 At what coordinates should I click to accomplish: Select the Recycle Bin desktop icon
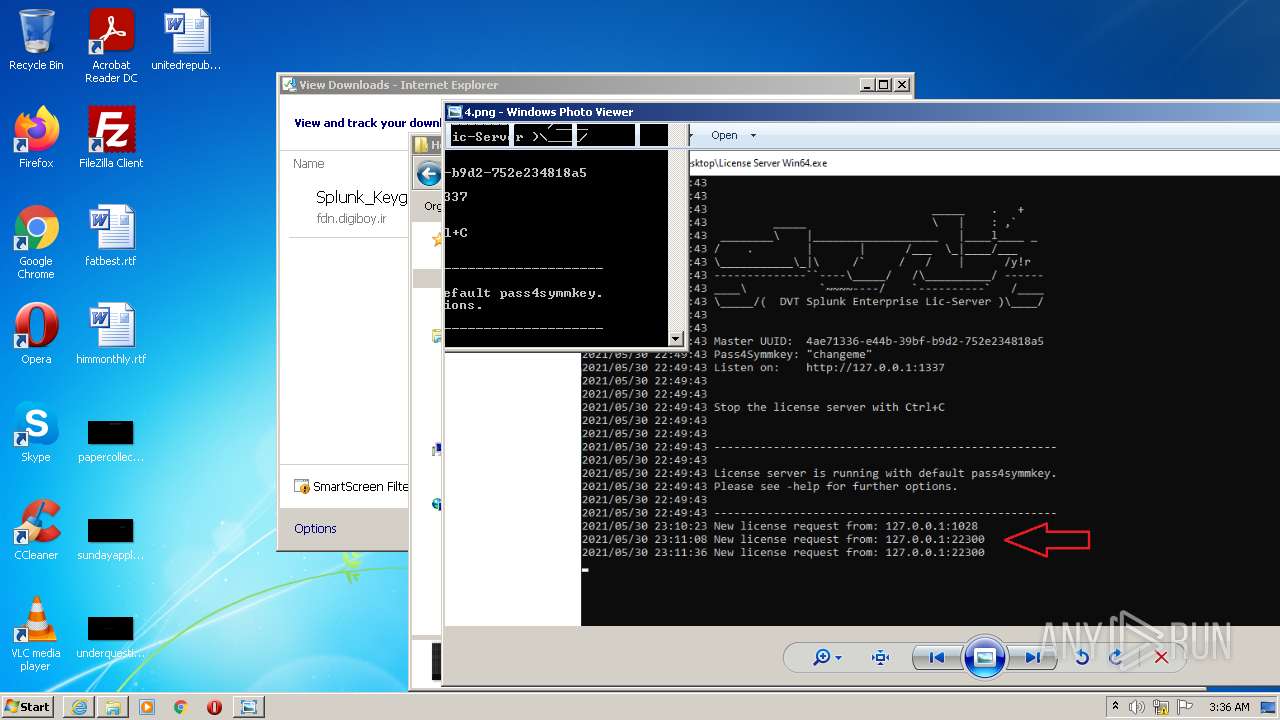click(x=36, y=40)
